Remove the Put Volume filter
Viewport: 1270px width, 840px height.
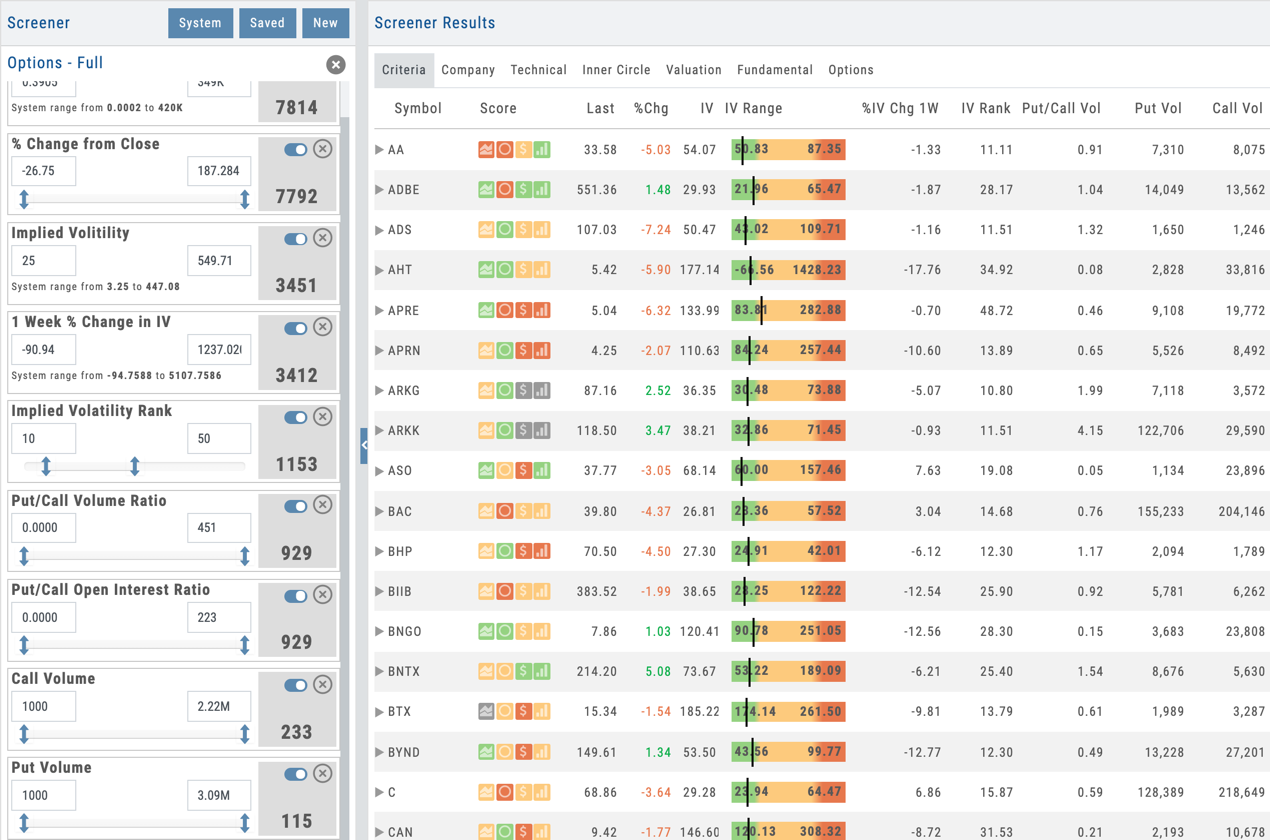(323, 773)
